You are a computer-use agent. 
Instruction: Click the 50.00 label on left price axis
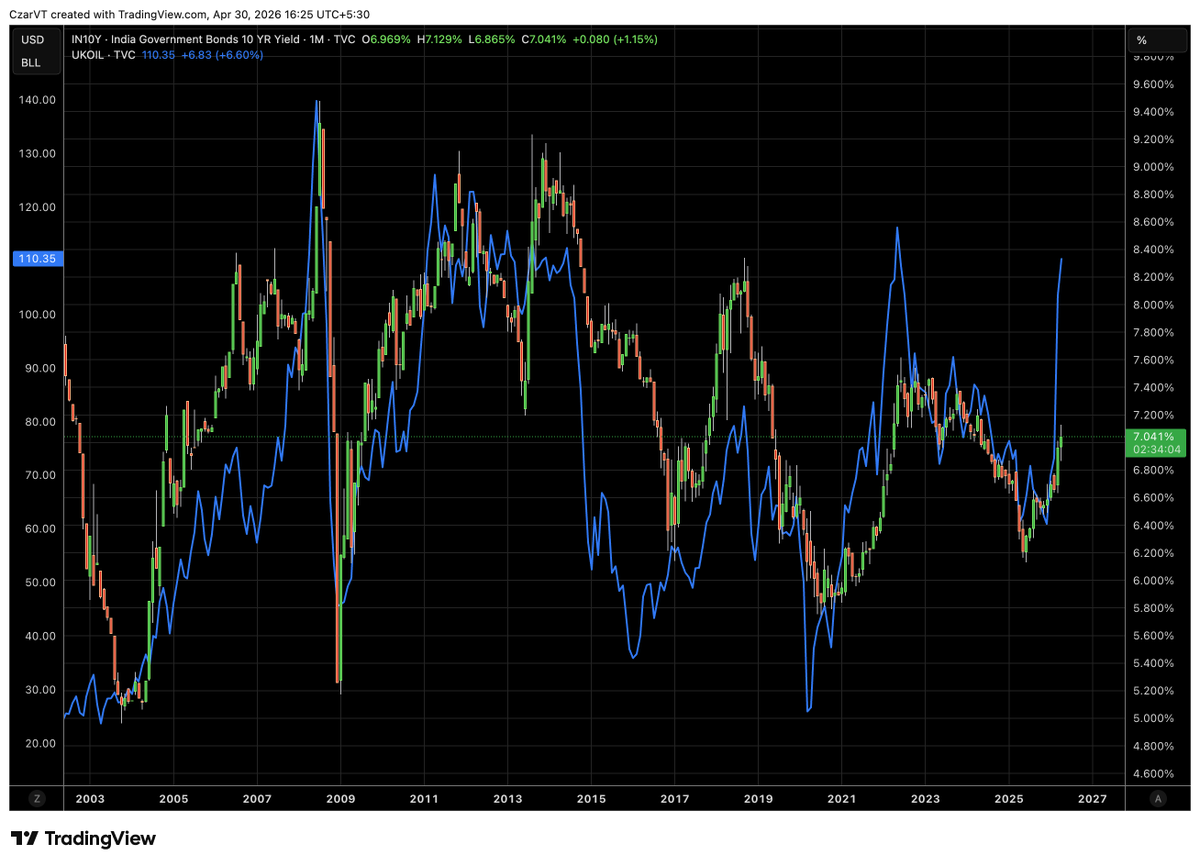[x=40, y=582]
